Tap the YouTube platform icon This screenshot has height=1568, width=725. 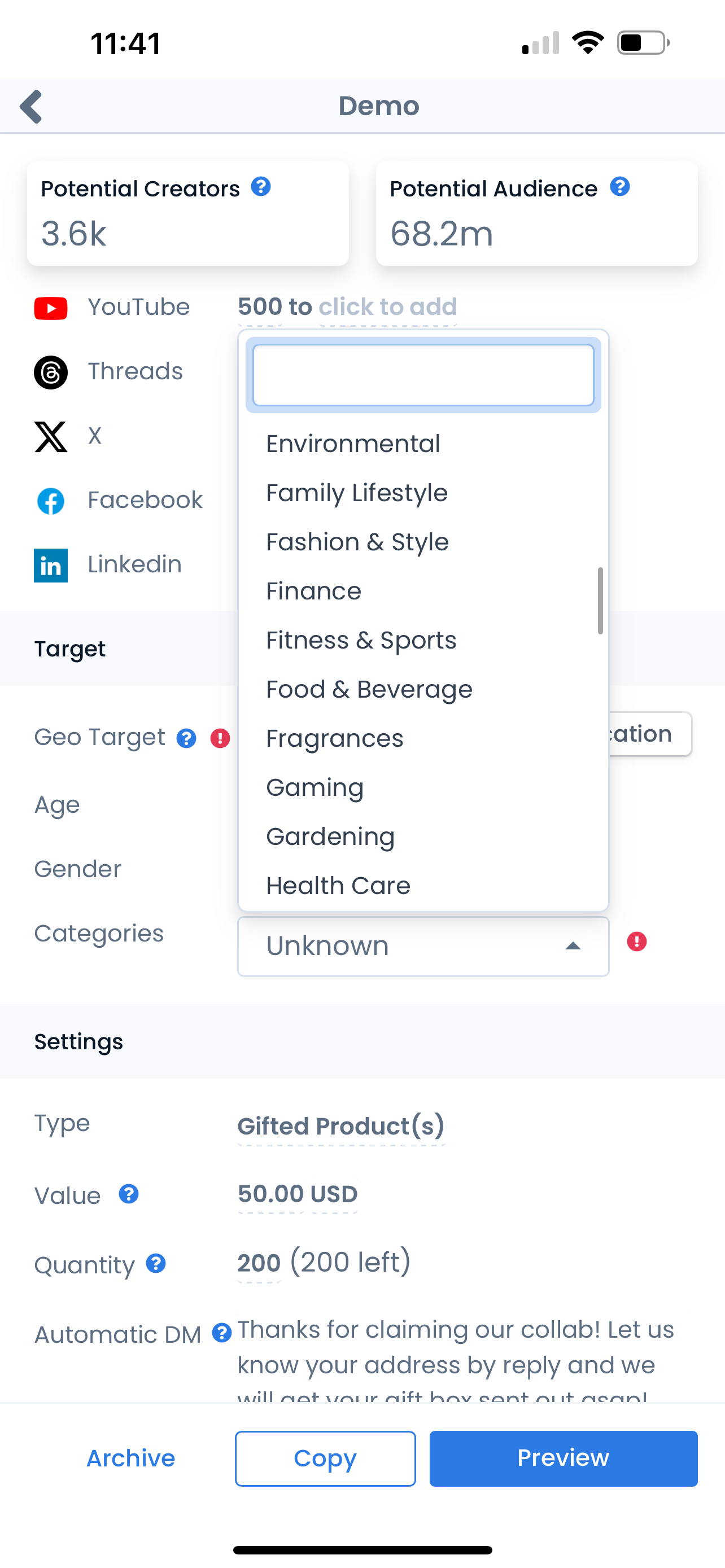tap(50, 308)
